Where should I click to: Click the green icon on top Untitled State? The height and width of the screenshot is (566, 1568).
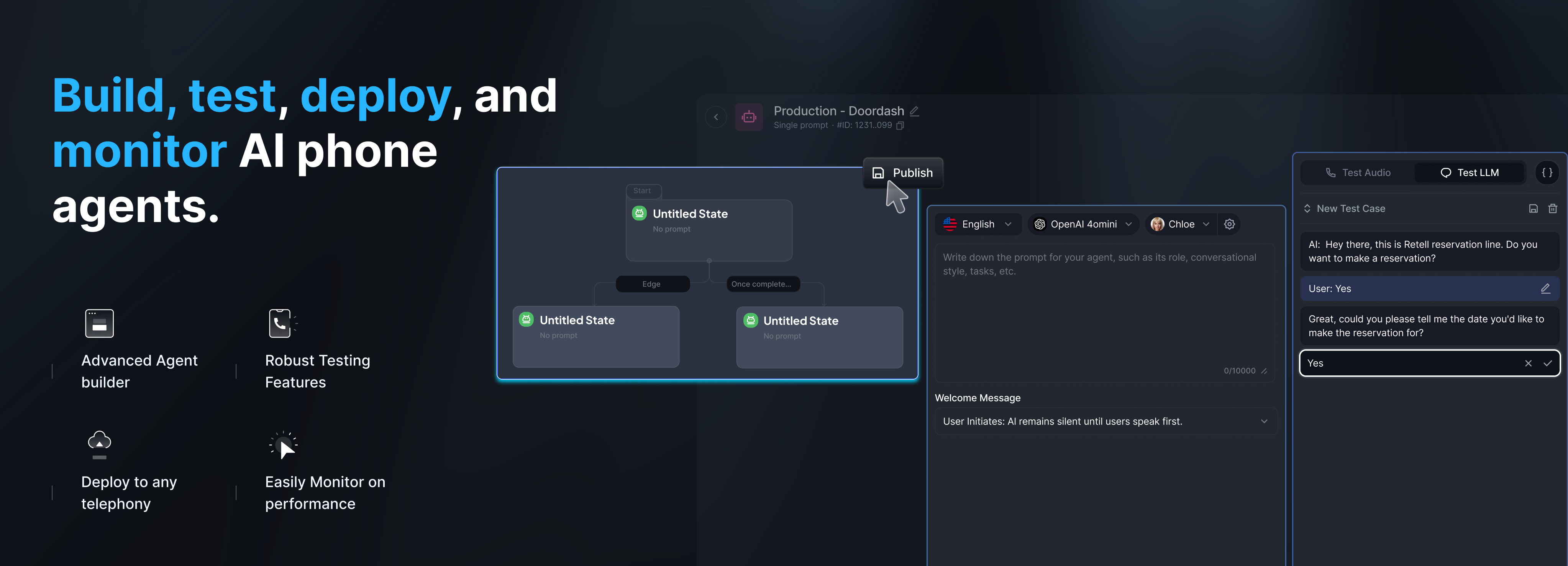coord(639,213)
